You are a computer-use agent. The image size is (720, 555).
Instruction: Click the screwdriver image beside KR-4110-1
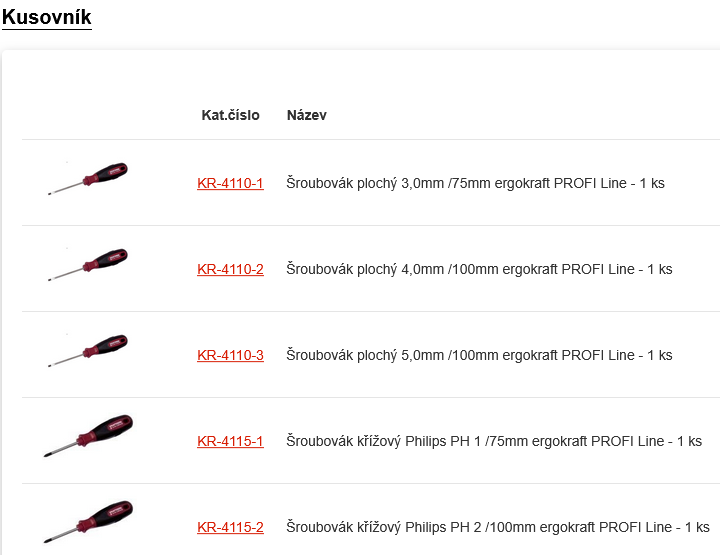pyautogui.click(x=88, y=178)
